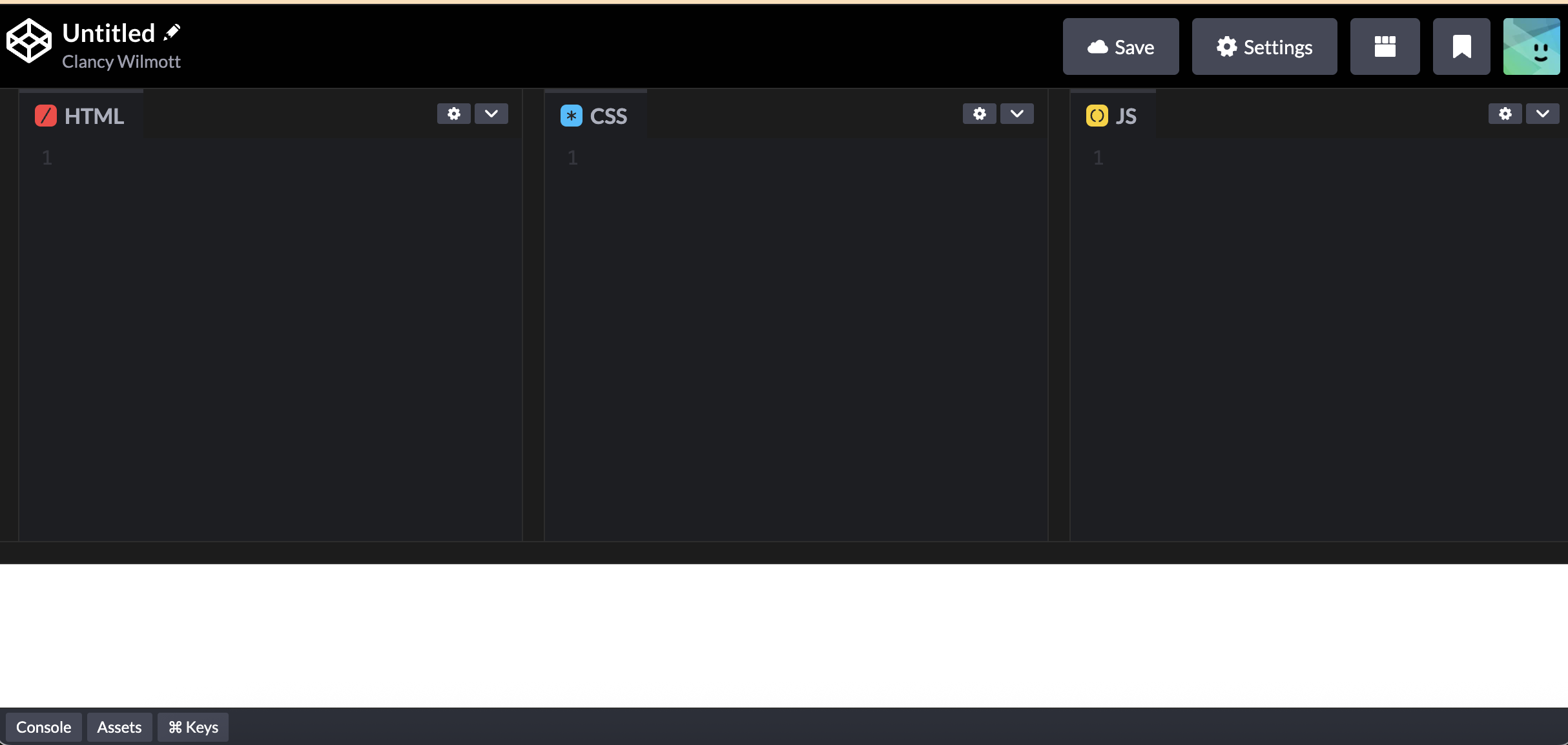This screenshot has width=1568, height=745.
Task: Click the Save button
Action: [x=1120, y=47]
